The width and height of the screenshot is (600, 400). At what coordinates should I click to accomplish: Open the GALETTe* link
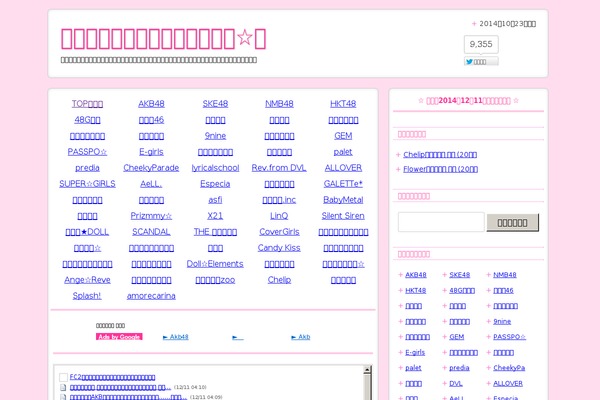[x=343, y=184]
